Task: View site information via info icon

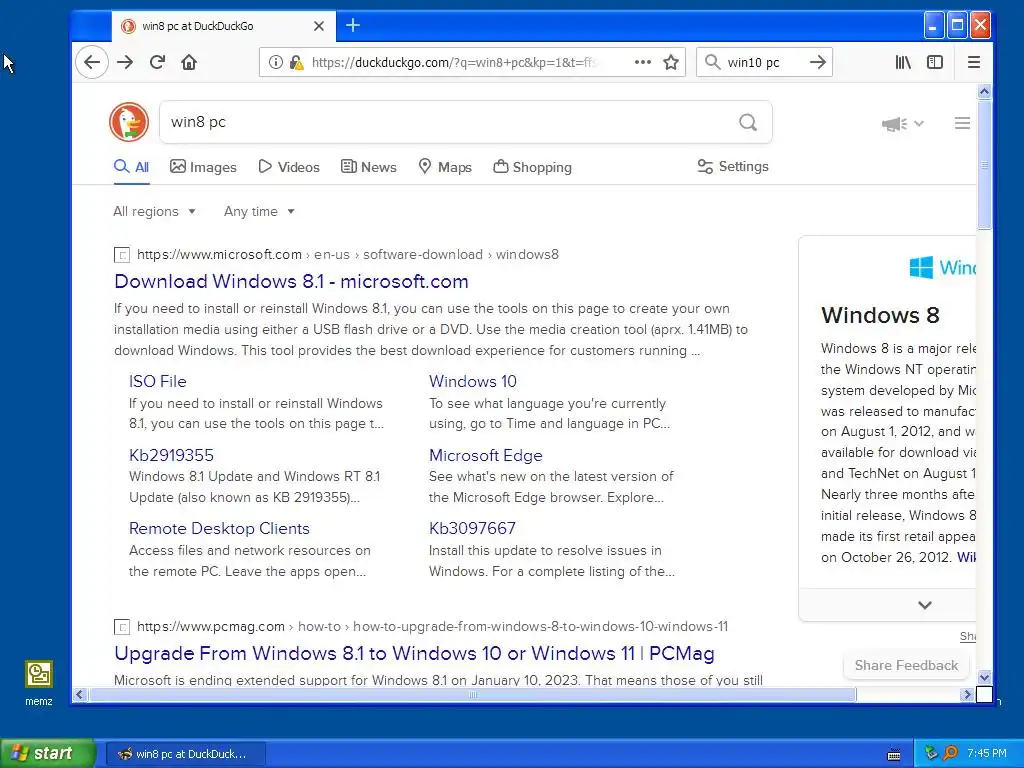Action: 276,63
